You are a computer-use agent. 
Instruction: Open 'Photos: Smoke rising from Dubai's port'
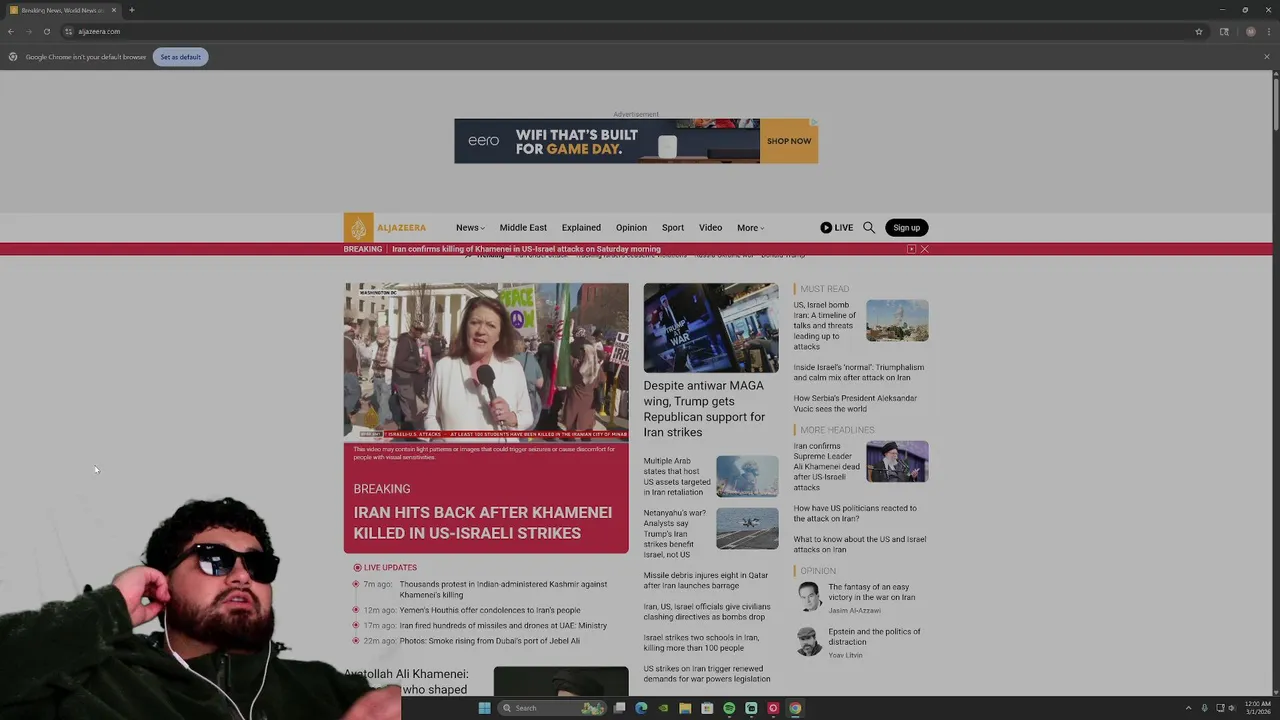[x=489, y=641]
